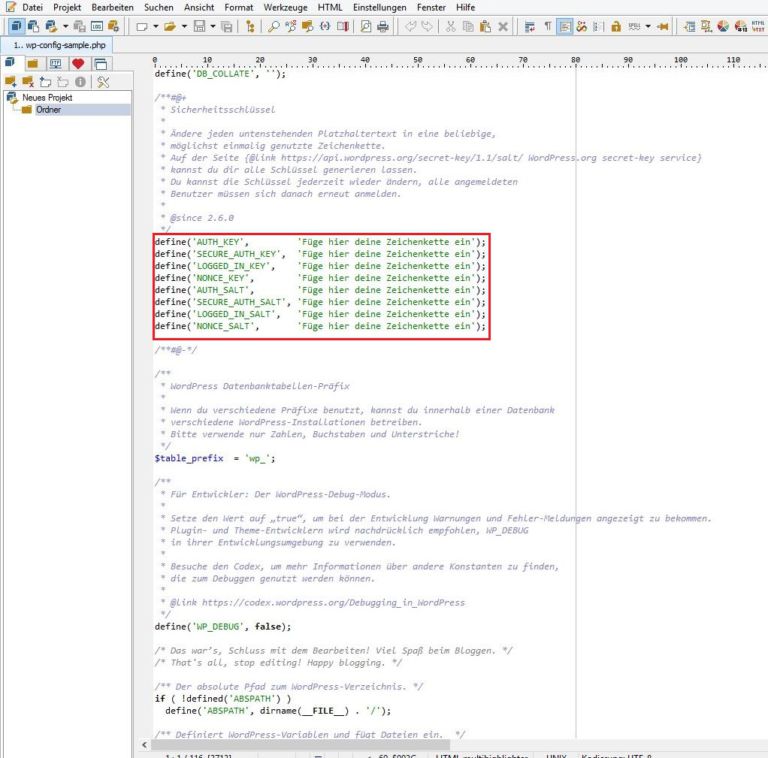768x758 pixels.
Task: Open the spell check dropdown arrow
Action: (x=648, y=27)
